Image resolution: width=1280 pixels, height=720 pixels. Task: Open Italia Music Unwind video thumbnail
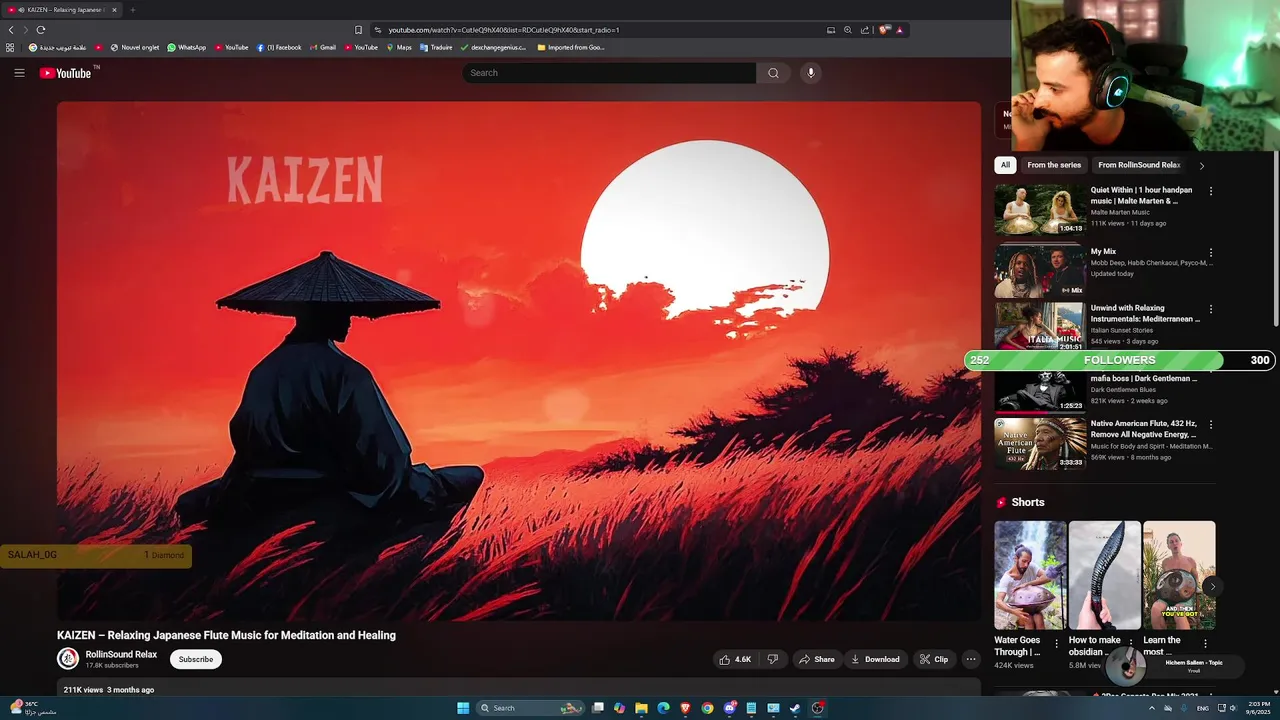tap(1039, 327)
